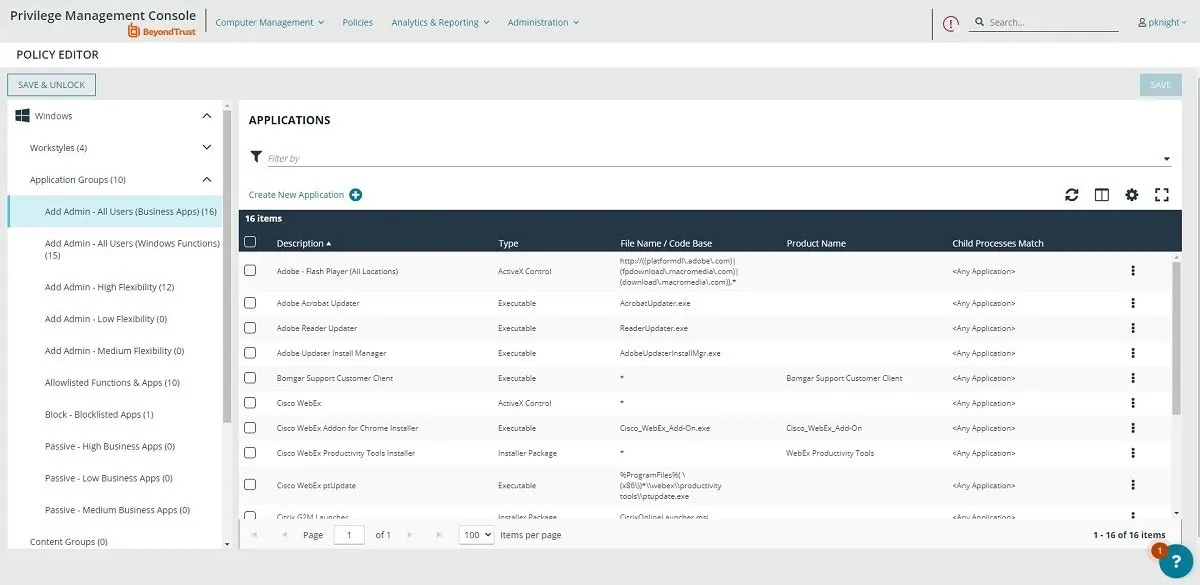Open grid settings gear icon
This screenshot has height=585, width=1200.
pyautogui.click(x=1132, y=195)
